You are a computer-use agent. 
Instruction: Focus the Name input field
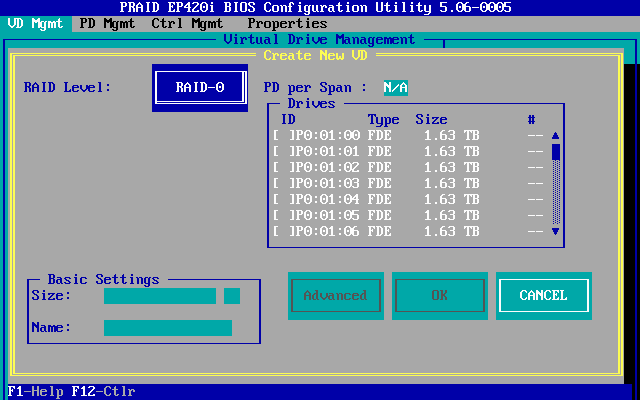click(168, 328)
